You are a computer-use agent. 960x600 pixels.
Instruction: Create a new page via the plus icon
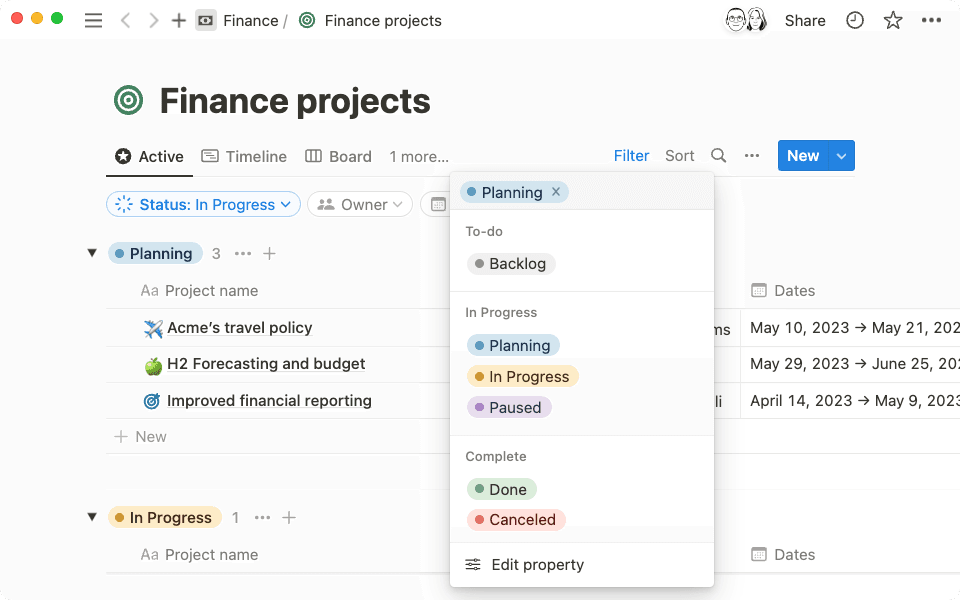coord(178,20)
